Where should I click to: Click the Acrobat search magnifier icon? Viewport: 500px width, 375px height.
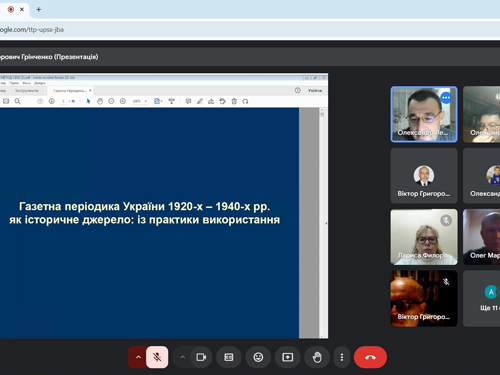point(17,101)
